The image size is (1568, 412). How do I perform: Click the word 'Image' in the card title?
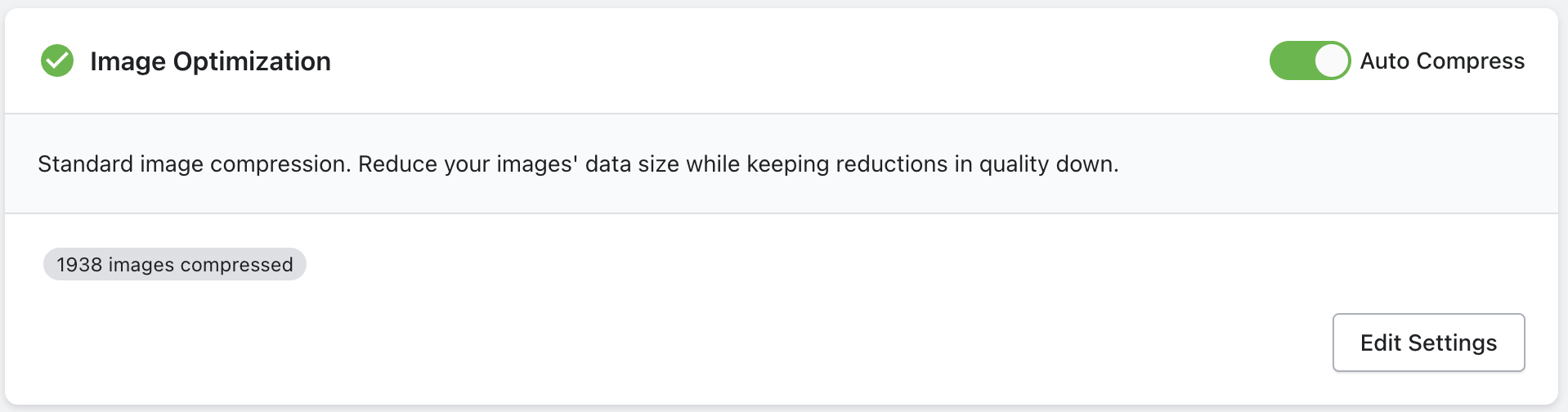pyautogui.click(x=128, y=61)
